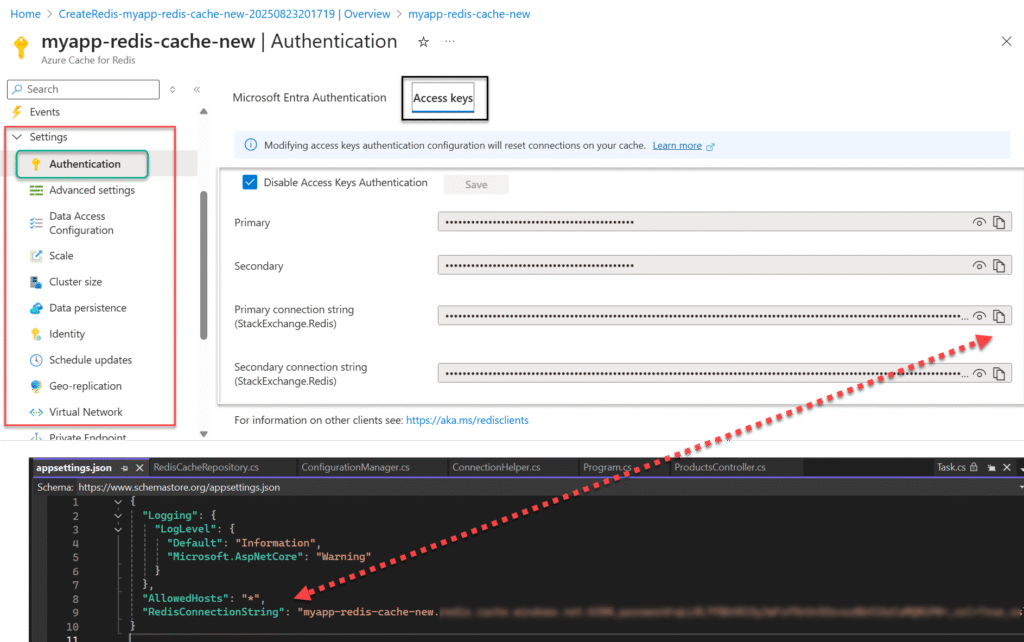The width and height of the screenshot is (1024, 642).
Task: Click the sidebar Search field
Action: [x=84, y=89]
